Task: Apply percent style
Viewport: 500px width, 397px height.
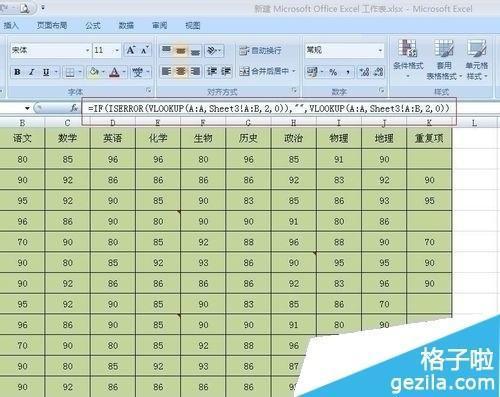Action: tap(333, 72)
